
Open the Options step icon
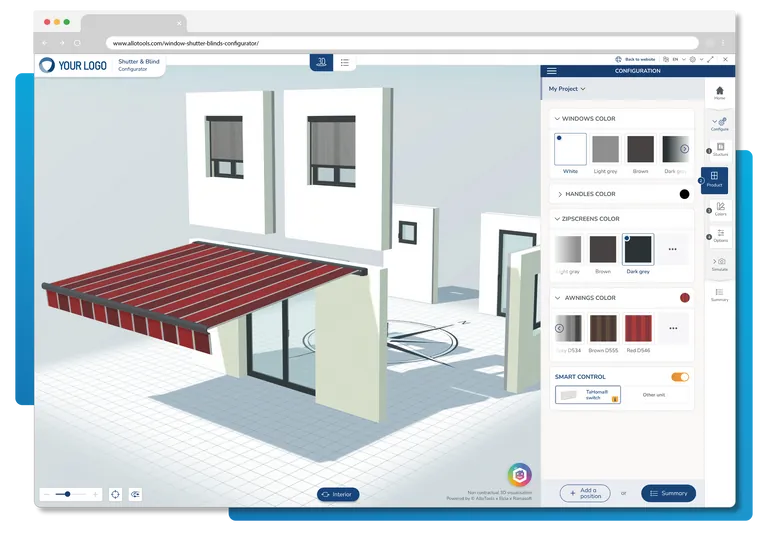point(720,235)
